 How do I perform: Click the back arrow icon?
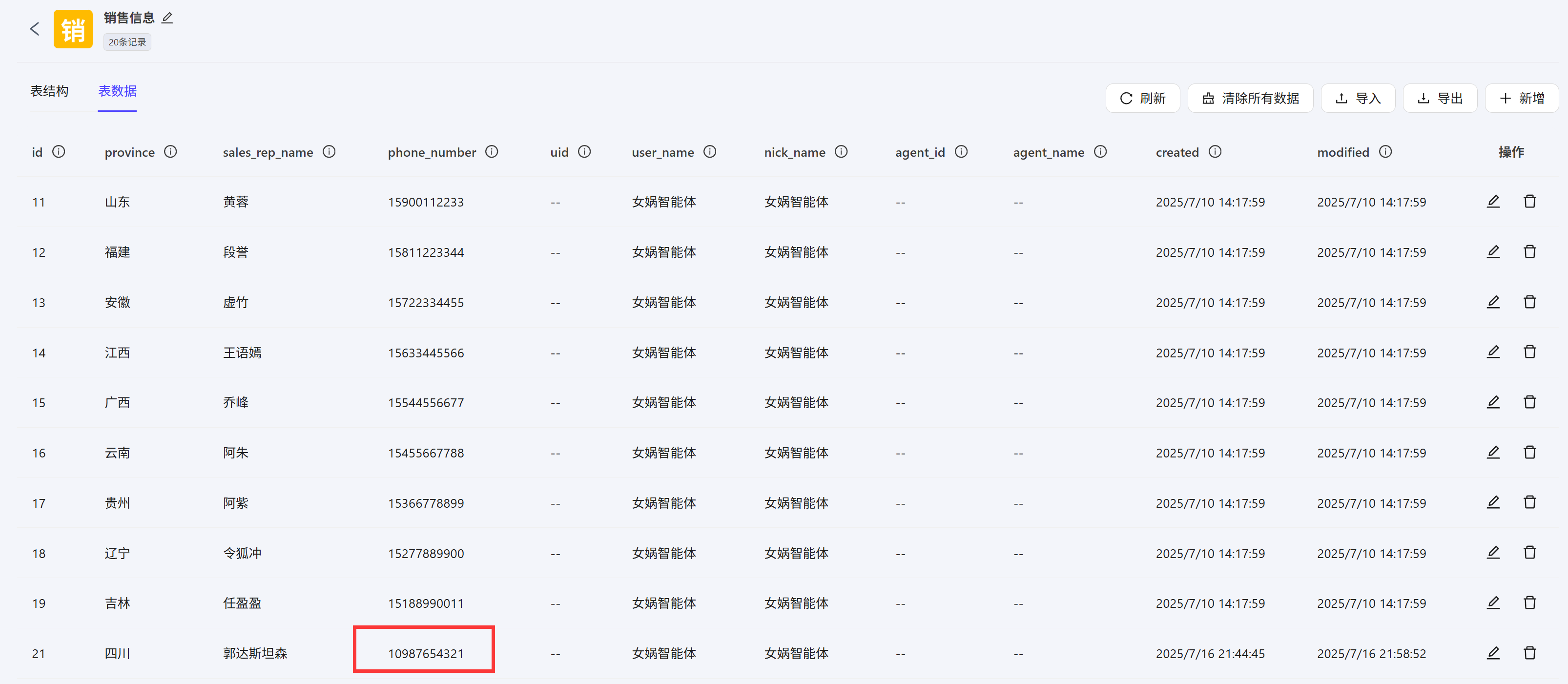(35, 29)
